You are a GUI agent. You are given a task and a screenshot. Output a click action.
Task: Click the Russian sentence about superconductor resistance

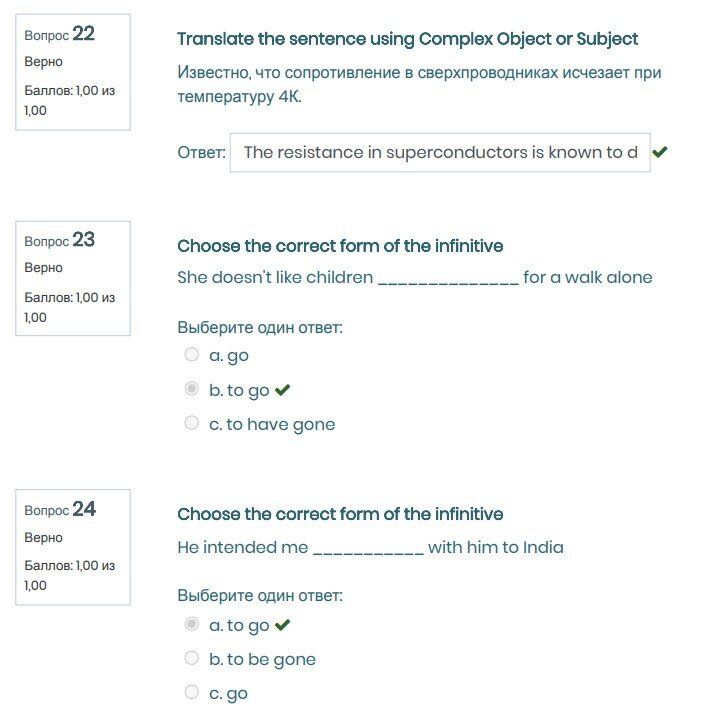coord(419,85)
